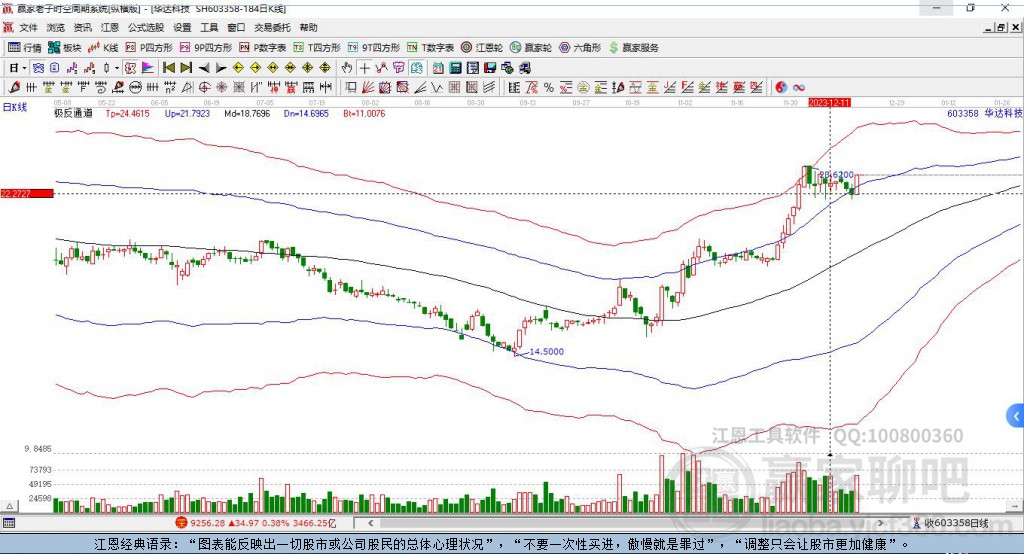Open the 公式选股 menu
The image size is (1024, 554).
[x=146, y=27]
